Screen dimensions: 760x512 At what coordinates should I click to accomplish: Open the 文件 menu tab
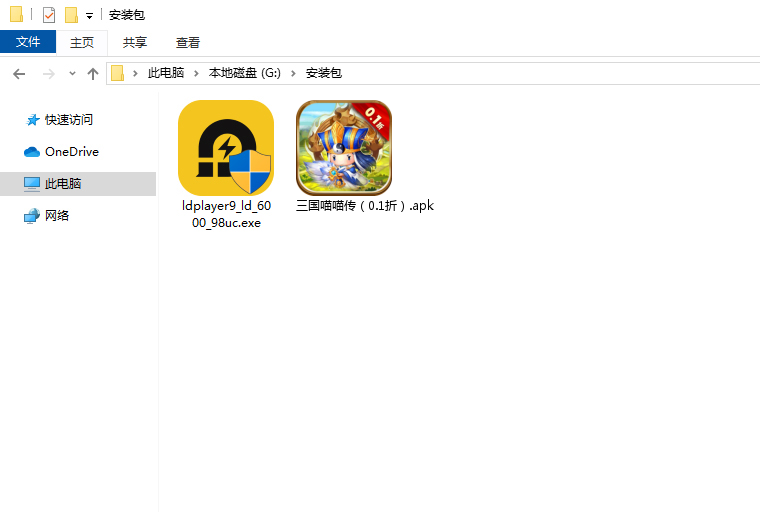[x=28, y=42]
